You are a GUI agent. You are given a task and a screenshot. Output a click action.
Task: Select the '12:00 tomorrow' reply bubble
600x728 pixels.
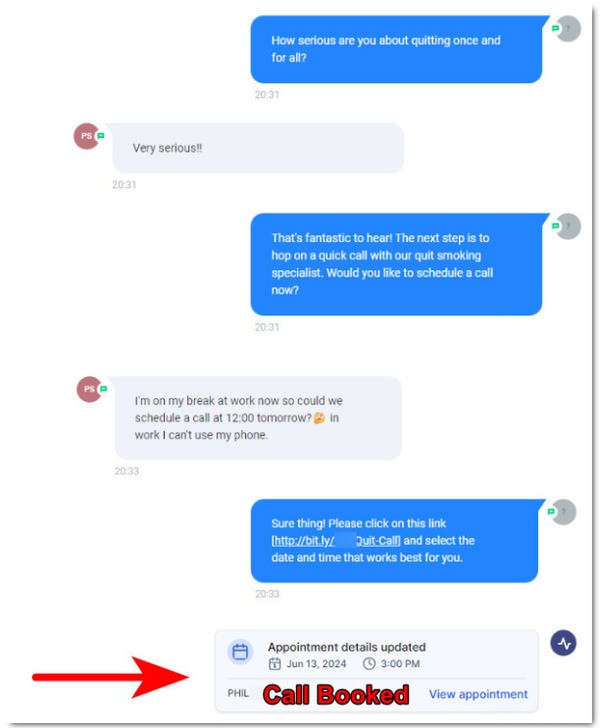(258, 418)
